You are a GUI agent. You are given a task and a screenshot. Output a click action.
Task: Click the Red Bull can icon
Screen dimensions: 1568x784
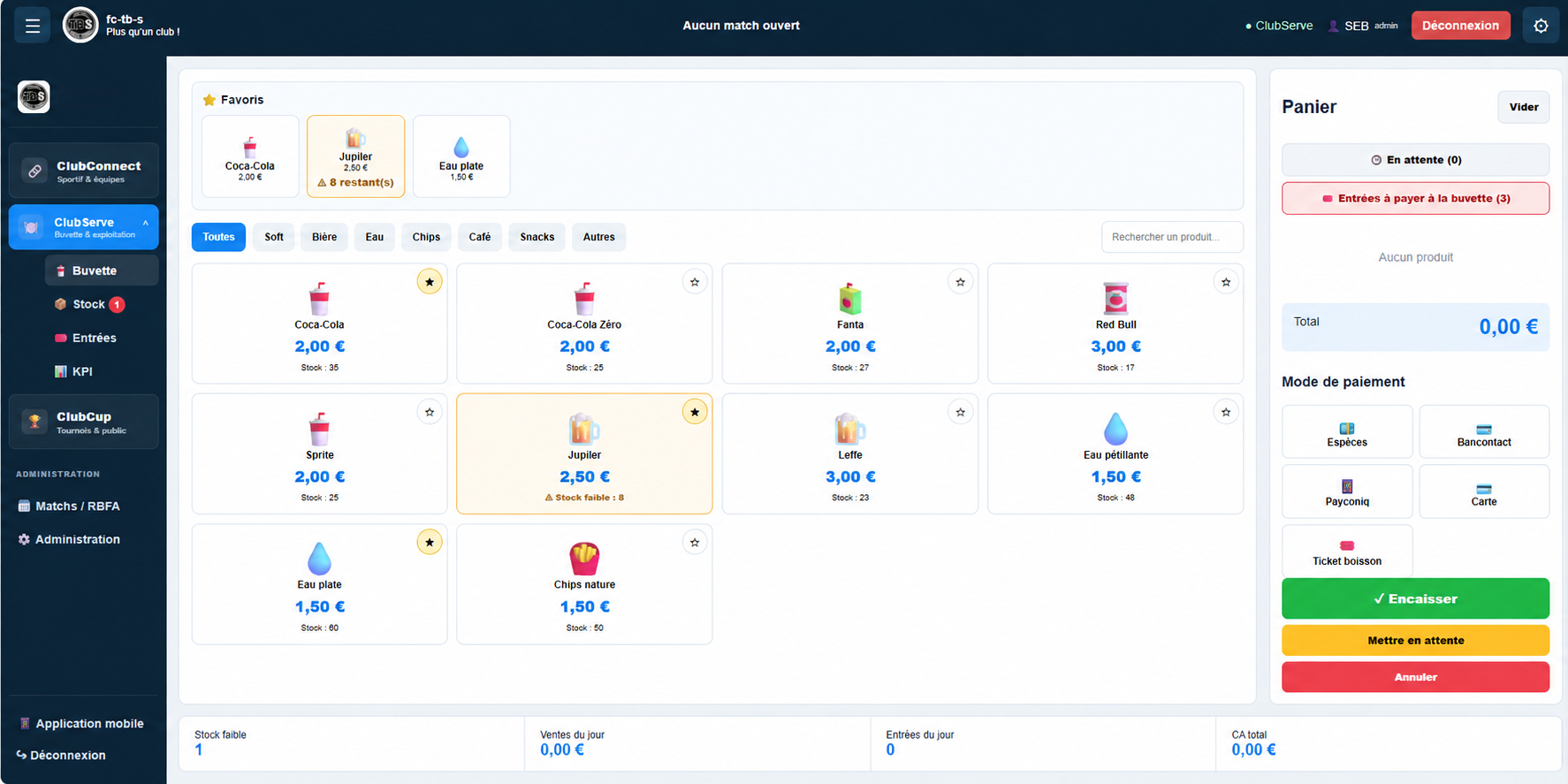coord(1116,299)
